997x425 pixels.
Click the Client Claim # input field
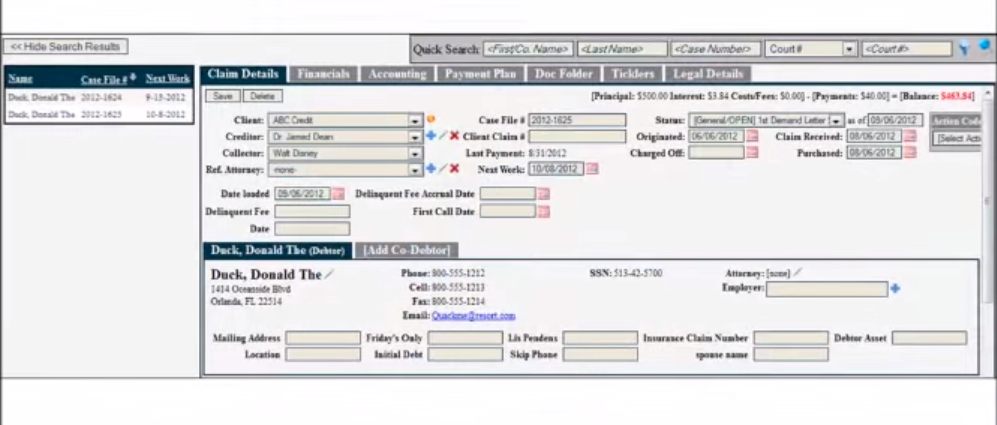pyautogui.click(x=577, y=136)
